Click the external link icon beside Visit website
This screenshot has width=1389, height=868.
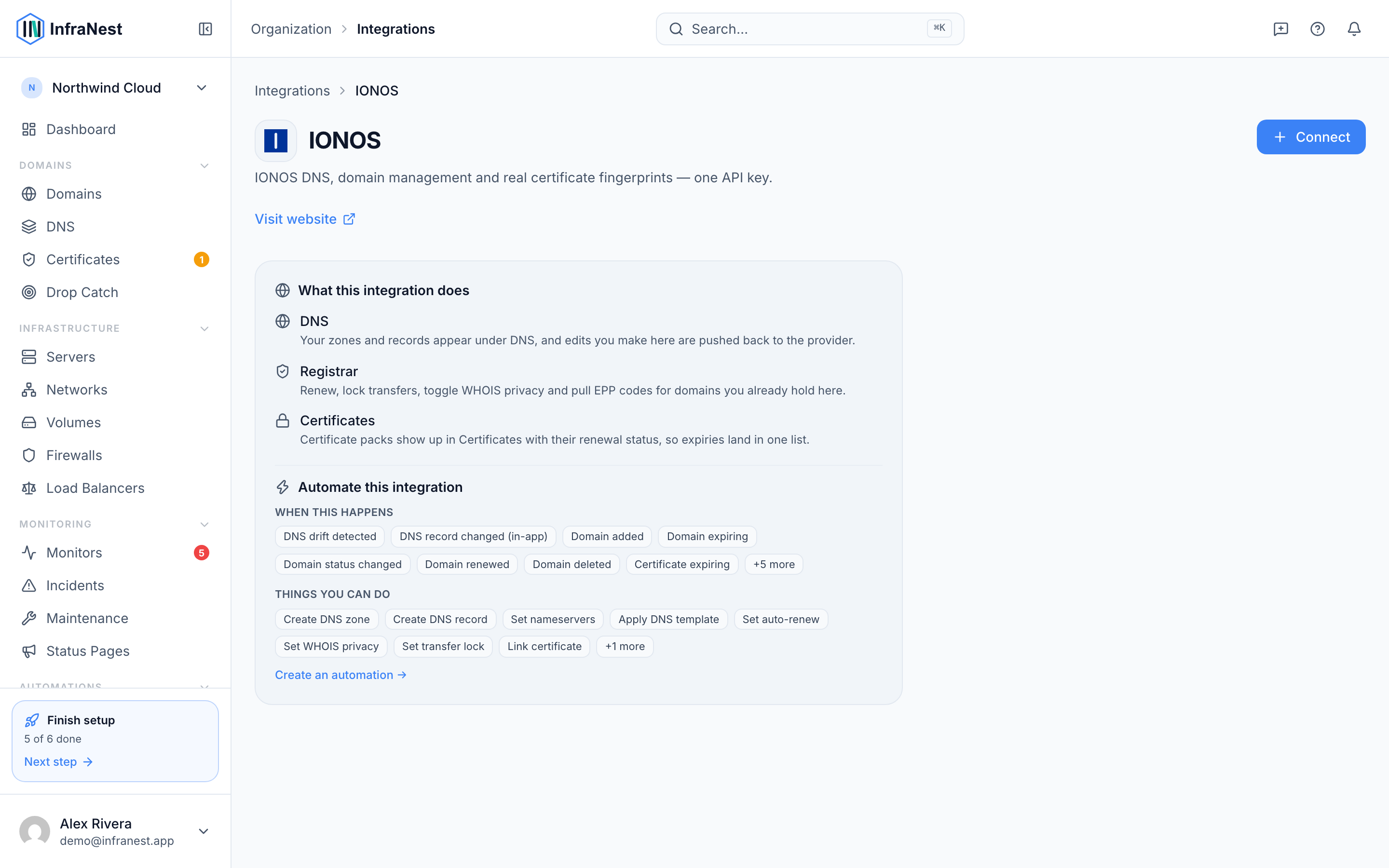coord(349,219)
